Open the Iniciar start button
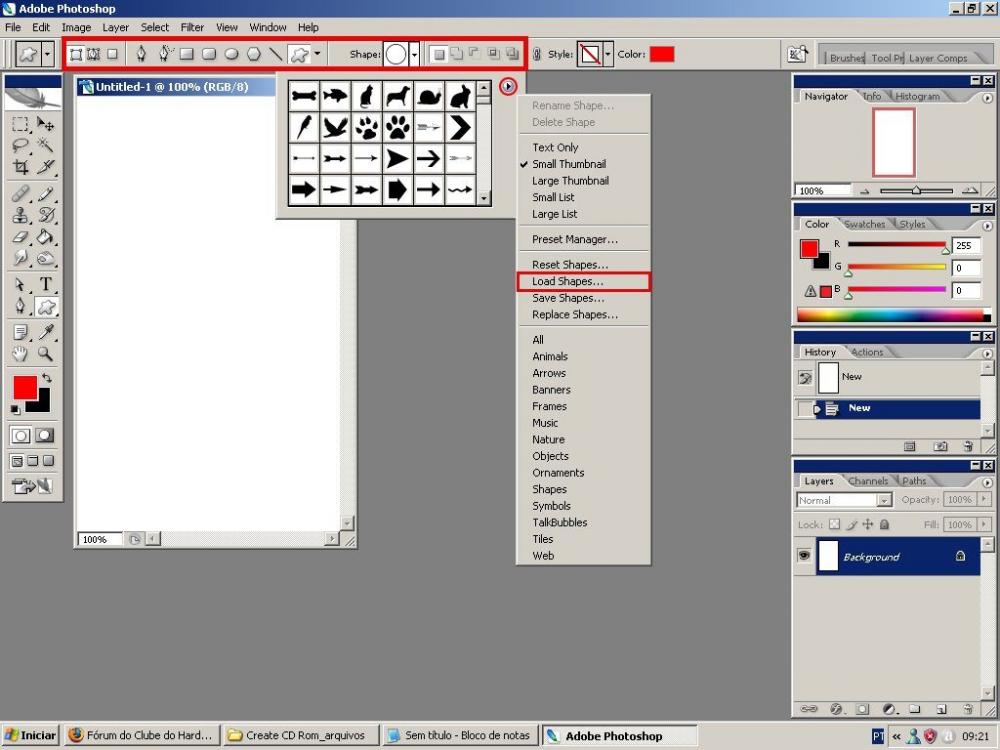This screenshot has height=750, width=1000. point(30,735)
